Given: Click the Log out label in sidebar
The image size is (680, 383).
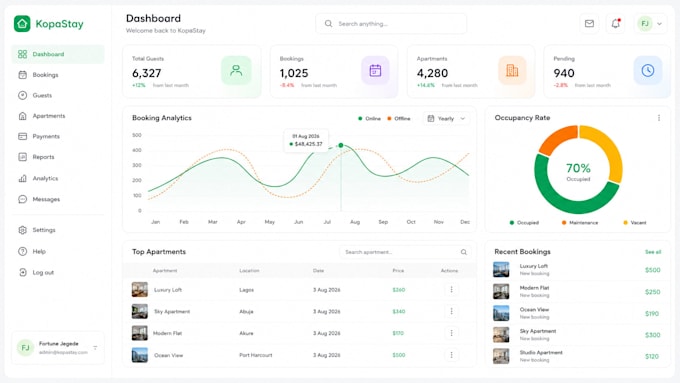Looking at the screenshot, I should pyautogui.click(x=43, y=272).
